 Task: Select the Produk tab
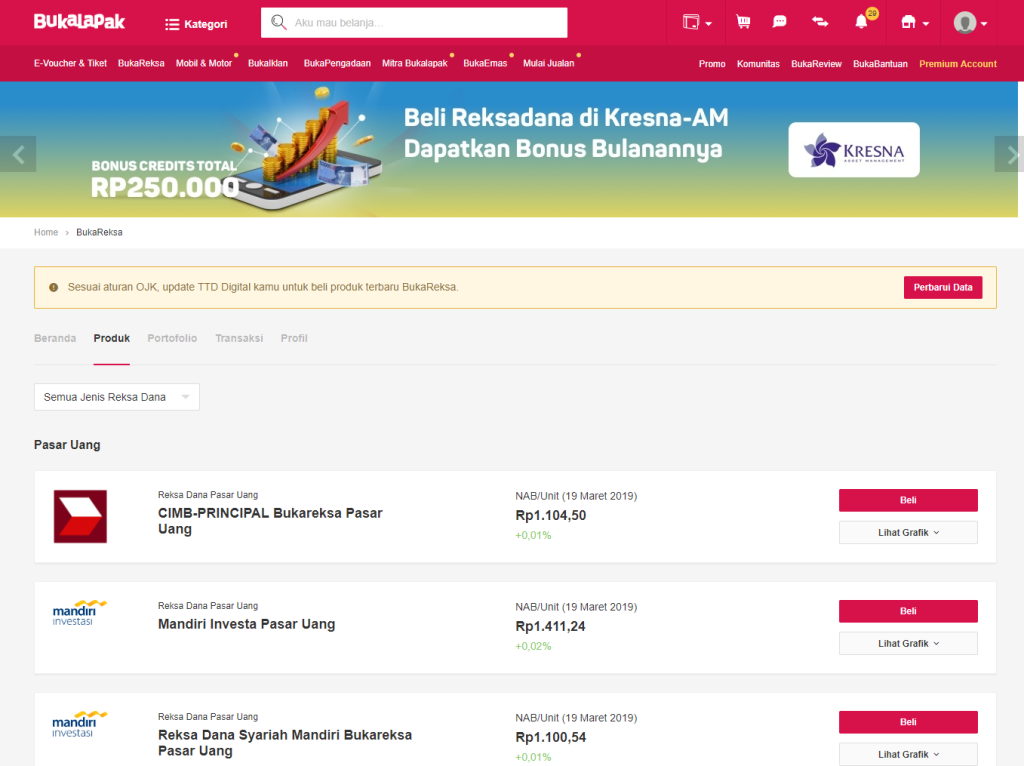click(x=112, y=338)
